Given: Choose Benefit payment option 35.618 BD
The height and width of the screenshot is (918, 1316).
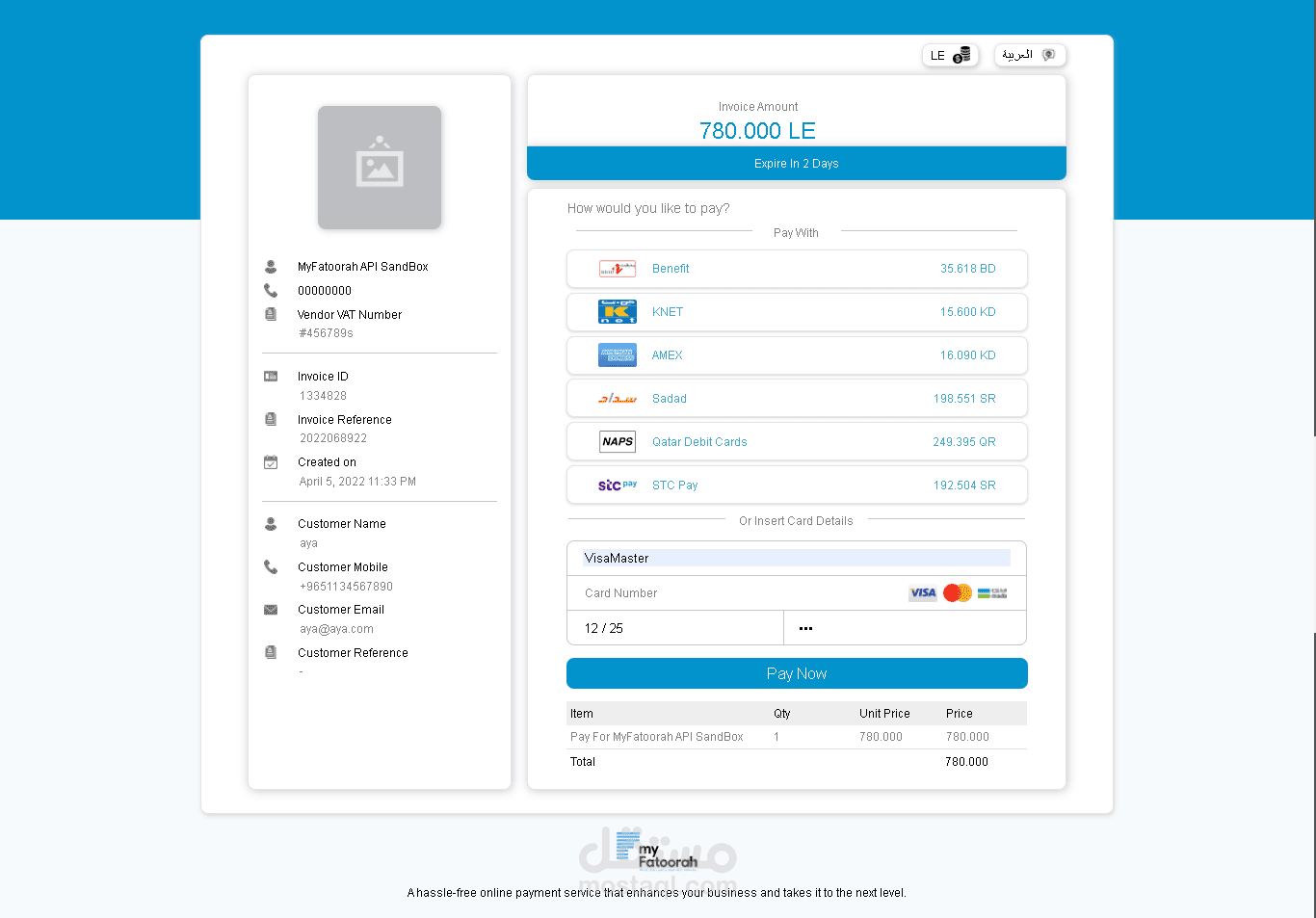Looking at the screenshot, I should [797, 269].
